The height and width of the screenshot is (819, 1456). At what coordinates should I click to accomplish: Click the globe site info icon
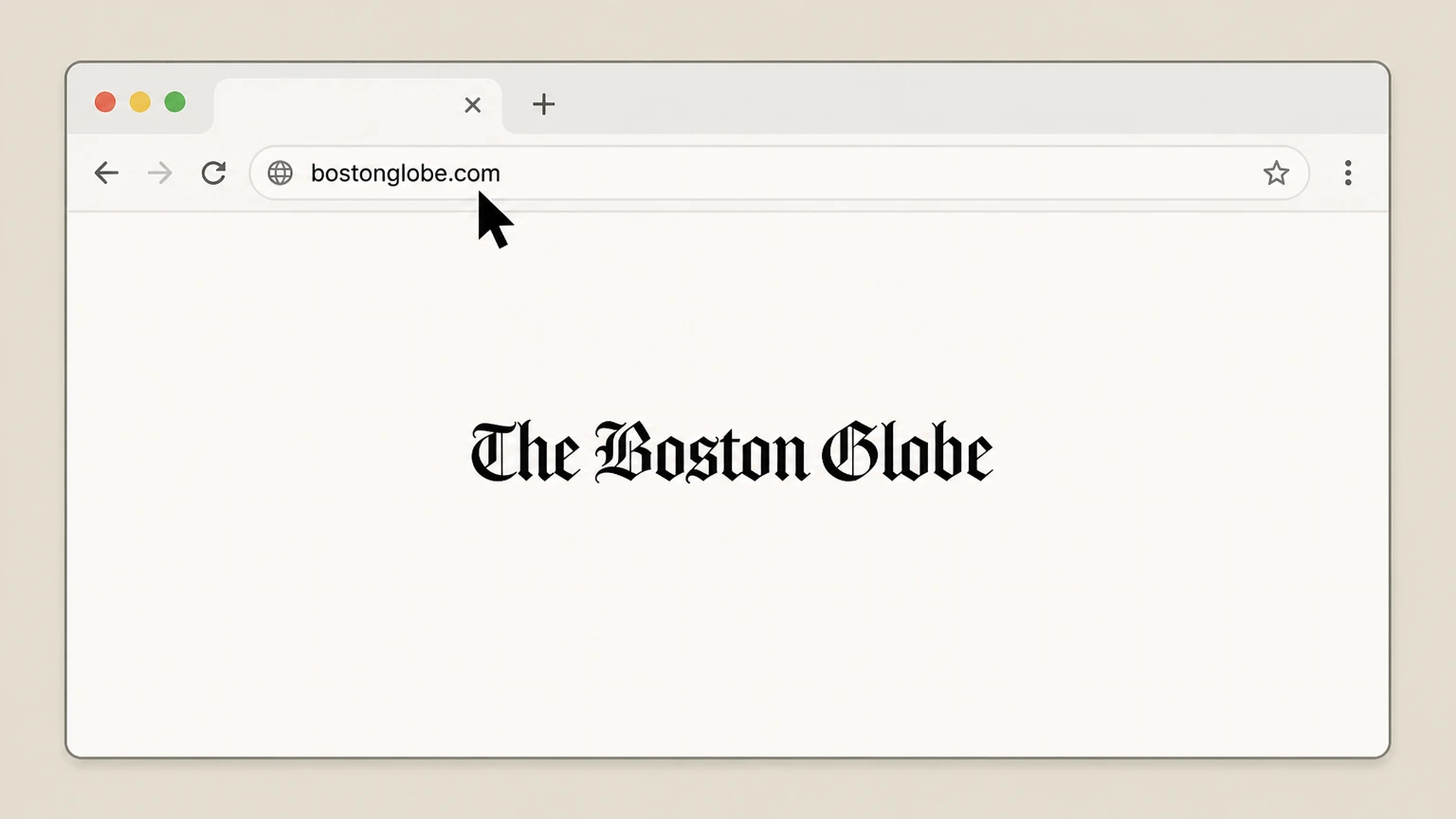tap(280, 173)
